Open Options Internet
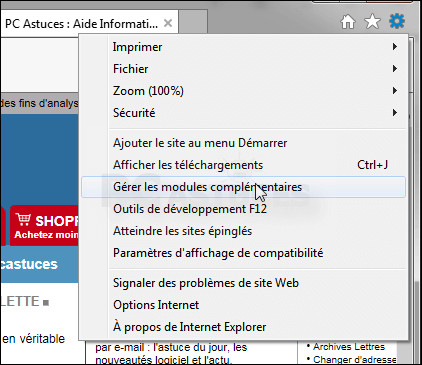This screenshot has height=365, width=422. pos(243,305)
